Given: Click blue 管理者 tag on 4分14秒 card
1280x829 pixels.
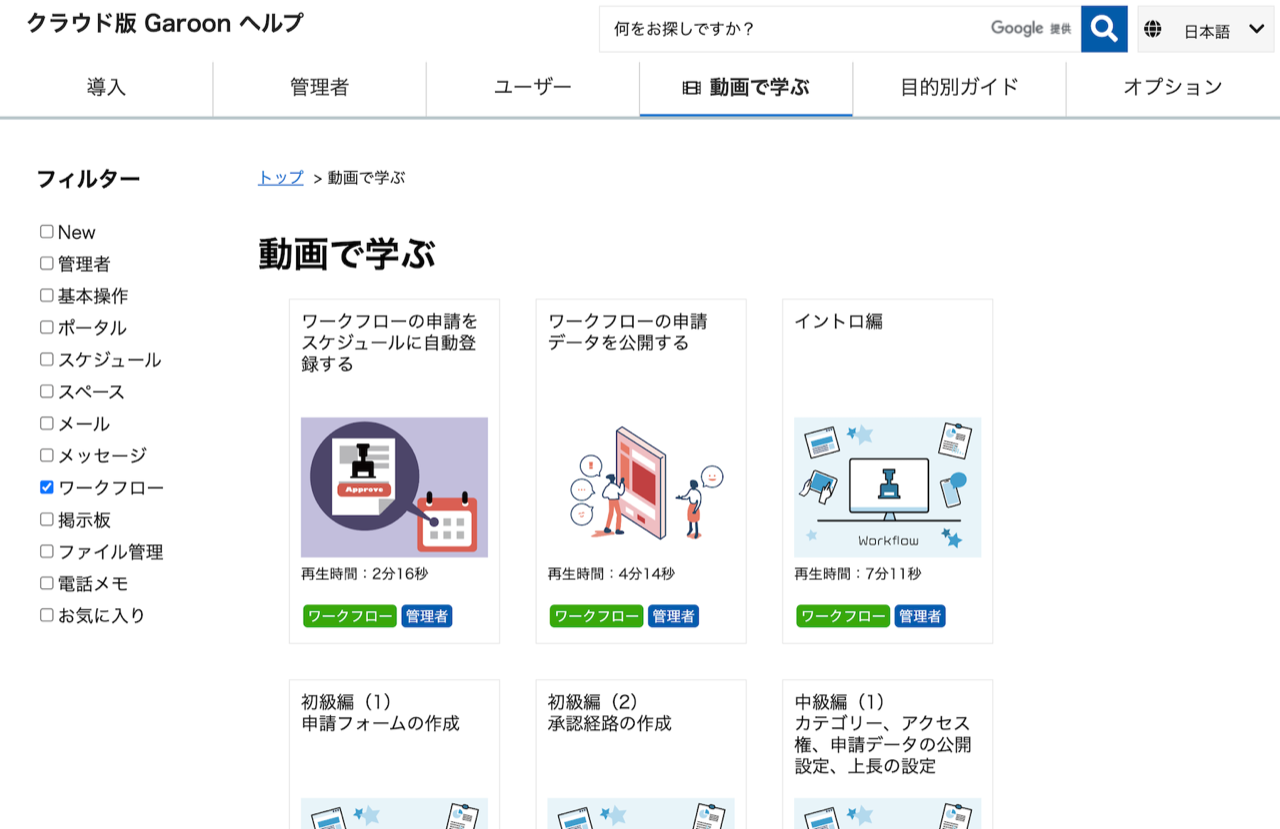Looking at the screenshot, I should coord(673,616).
